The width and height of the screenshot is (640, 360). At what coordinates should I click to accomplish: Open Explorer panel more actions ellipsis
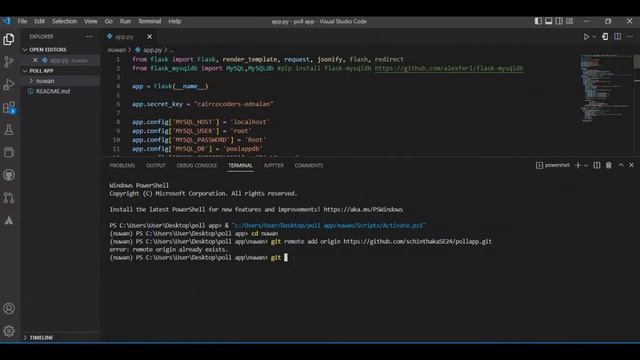(x=89, y=37)
